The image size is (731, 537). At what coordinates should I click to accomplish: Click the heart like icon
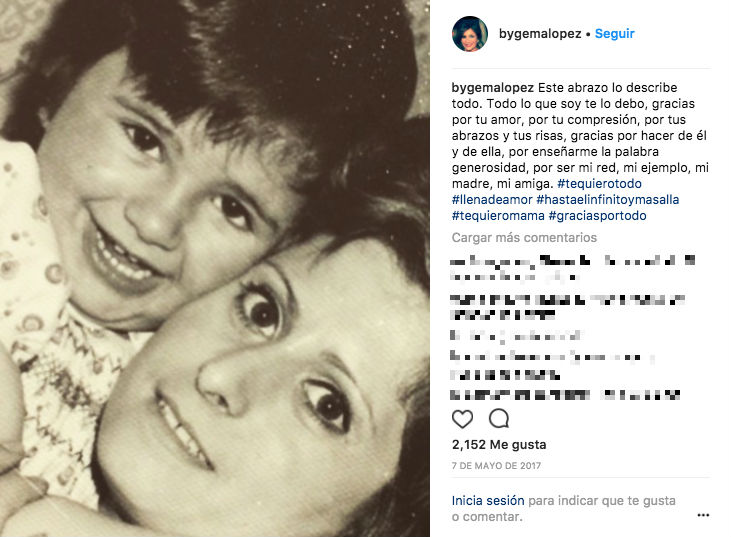[x=462, y=419]
